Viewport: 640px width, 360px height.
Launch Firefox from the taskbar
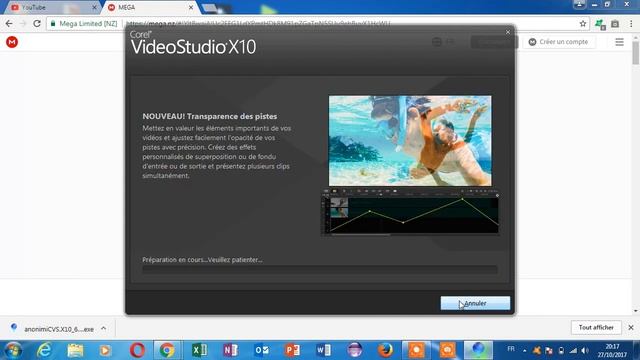[385, 350]
